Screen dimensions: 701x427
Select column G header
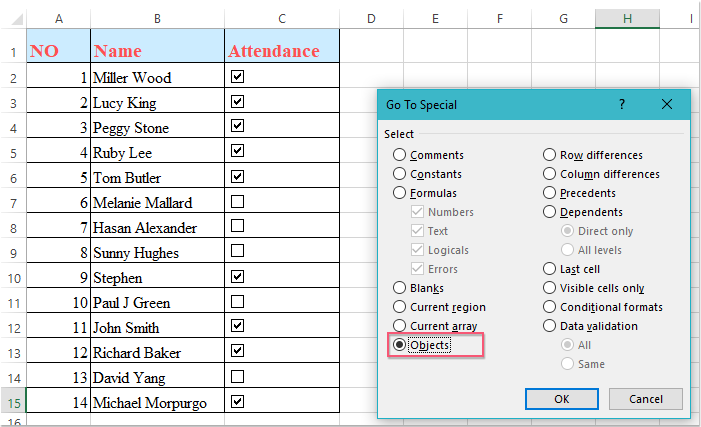563,19
